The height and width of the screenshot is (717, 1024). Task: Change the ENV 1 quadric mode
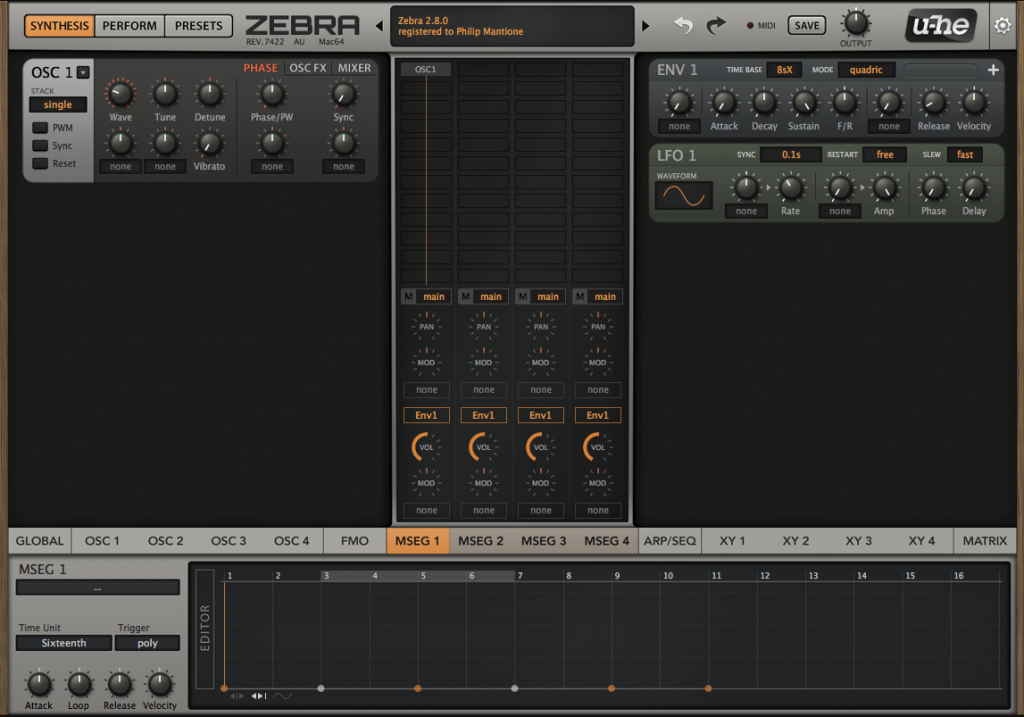pyautogui.click(x=866, y=69)
